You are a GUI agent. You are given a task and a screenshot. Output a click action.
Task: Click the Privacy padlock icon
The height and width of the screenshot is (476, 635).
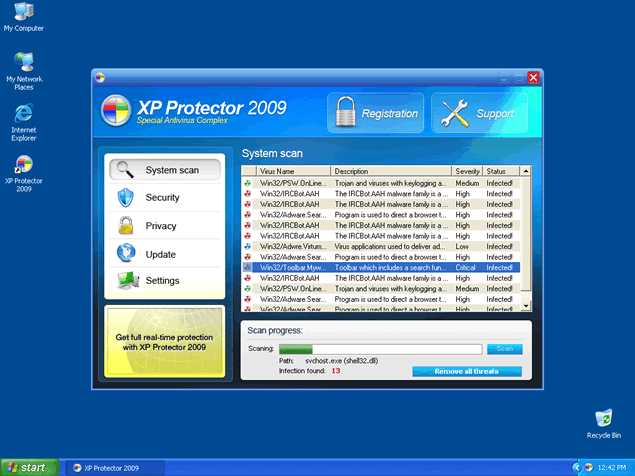click(127, 226)
